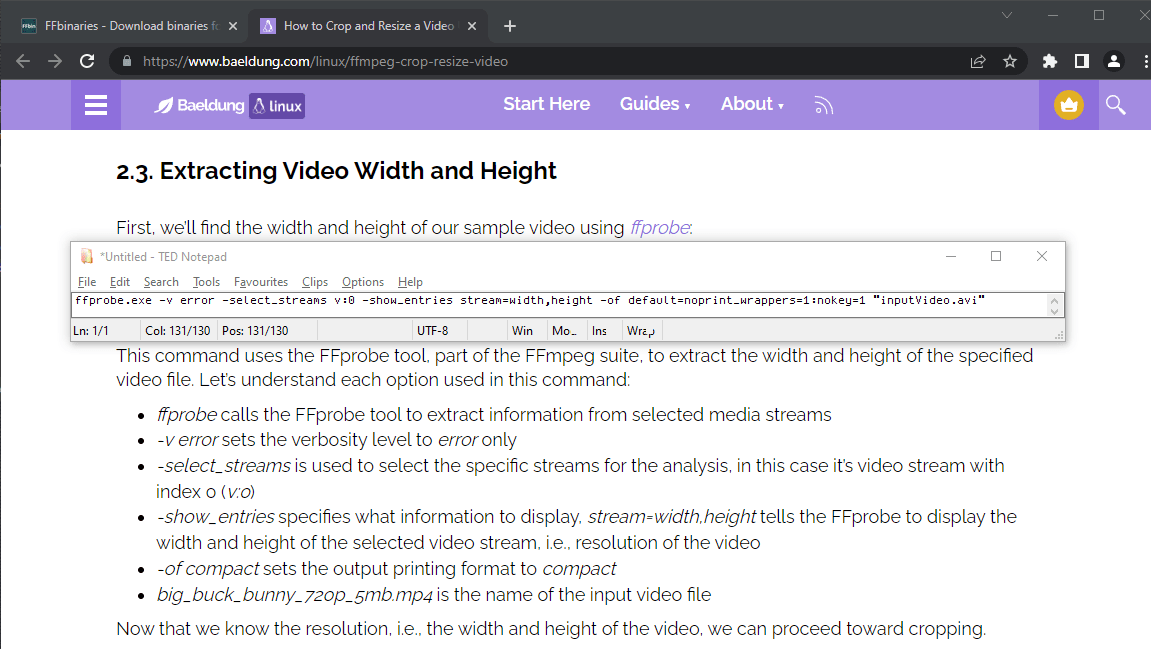Expand the About dropdown menu

[x=752, y=104]
